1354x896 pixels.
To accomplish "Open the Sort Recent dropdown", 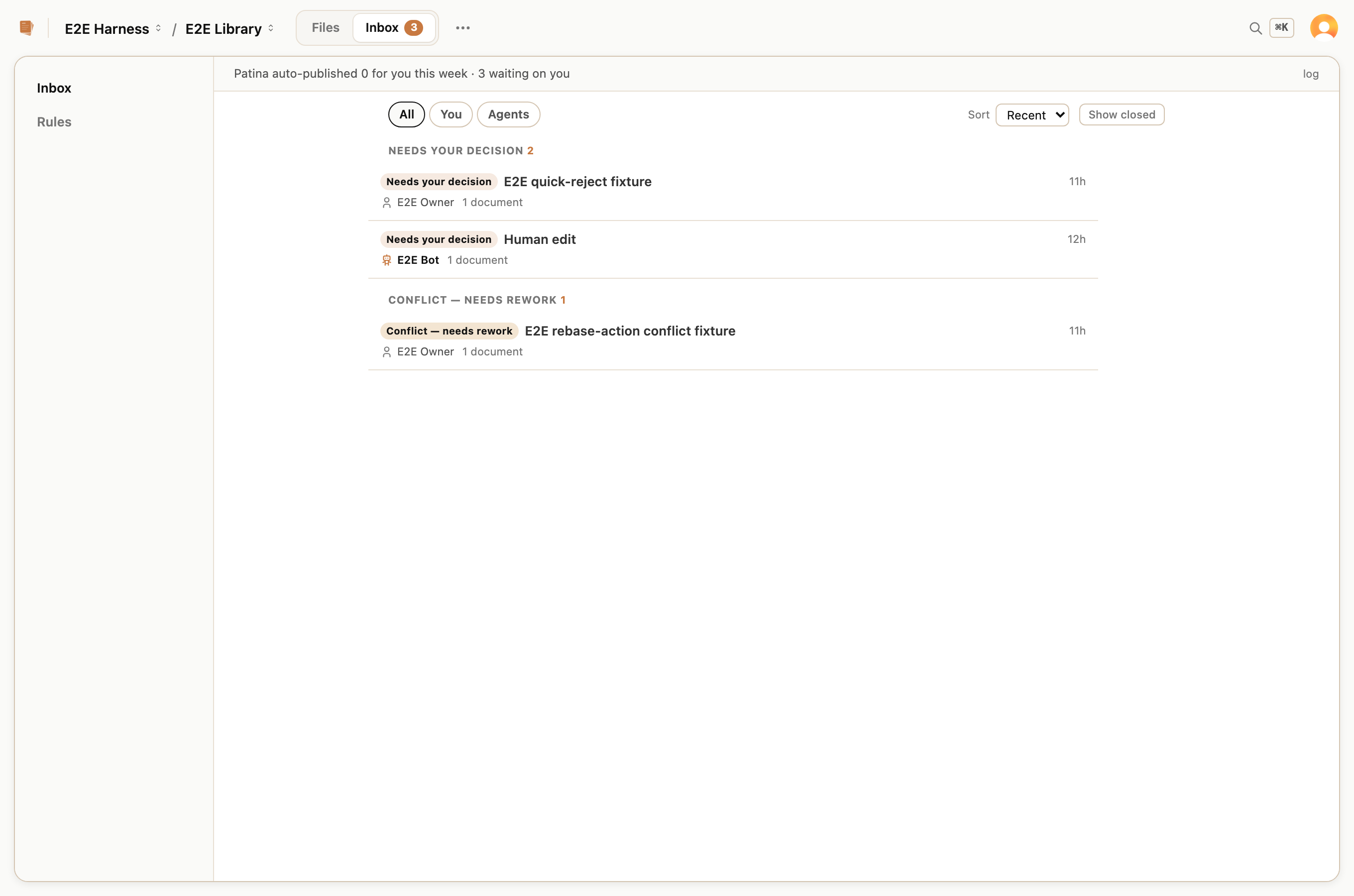I will pyautogui.click(x=1032, y=115).
